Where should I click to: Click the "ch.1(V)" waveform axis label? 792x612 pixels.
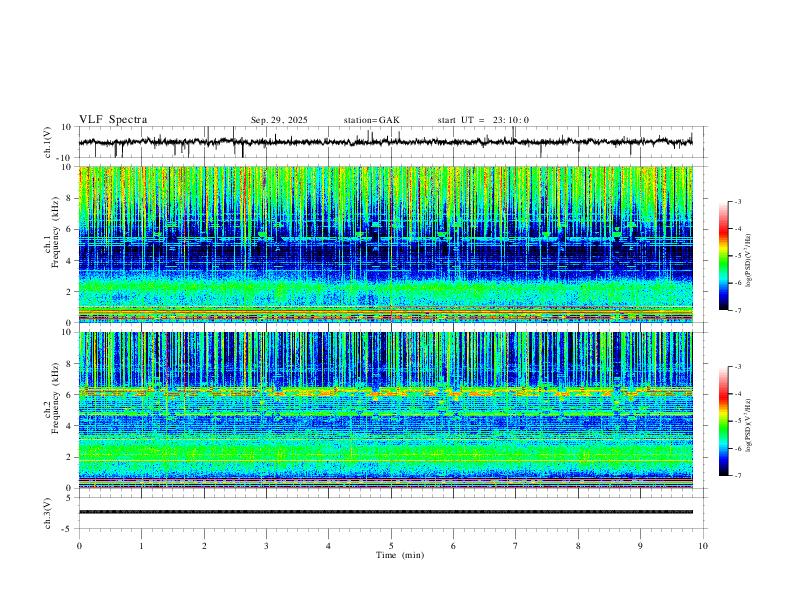[x=48, y=142]
